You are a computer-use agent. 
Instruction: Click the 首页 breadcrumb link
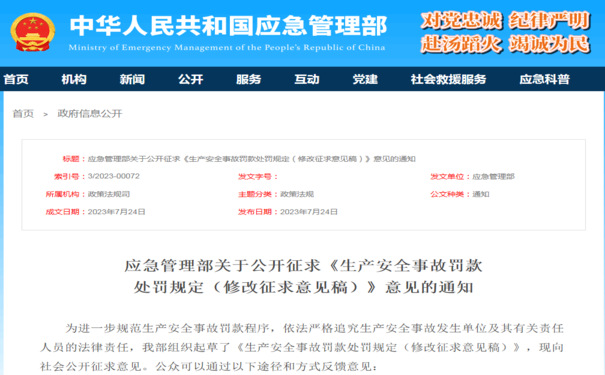tap(23, 113)
